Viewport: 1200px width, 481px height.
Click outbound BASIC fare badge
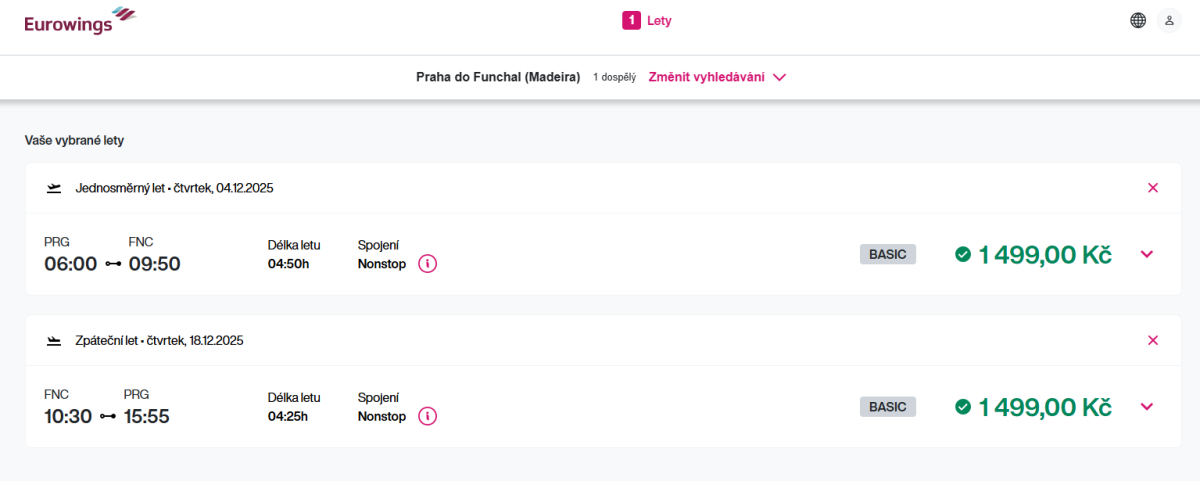coord(887,254)
